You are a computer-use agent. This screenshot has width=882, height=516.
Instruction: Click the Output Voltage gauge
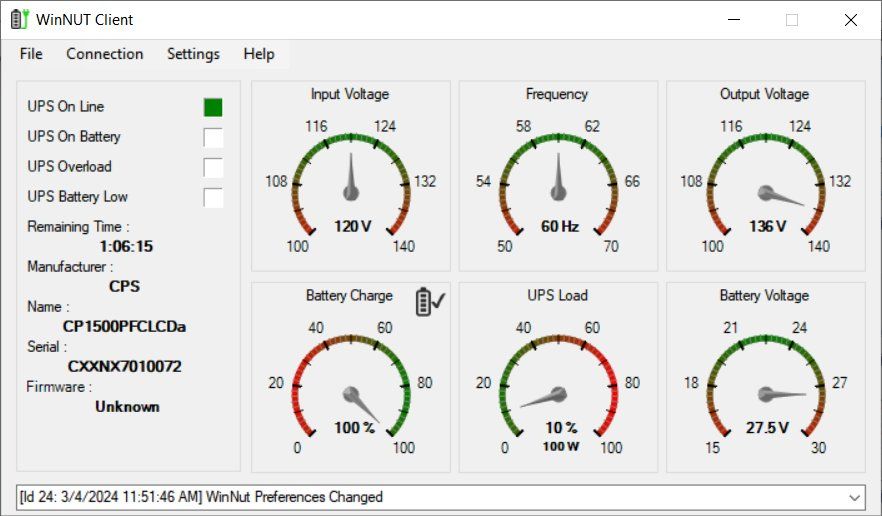766,180
